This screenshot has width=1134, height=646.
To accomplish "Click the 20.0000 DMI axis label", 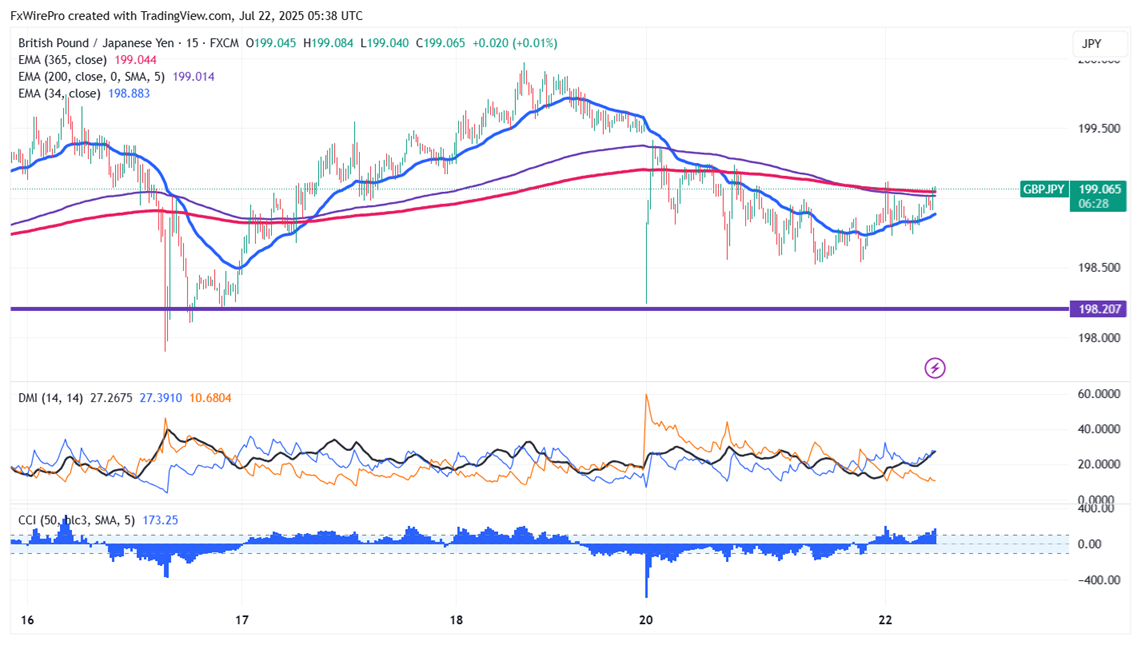I will (x=1099, y=464).
